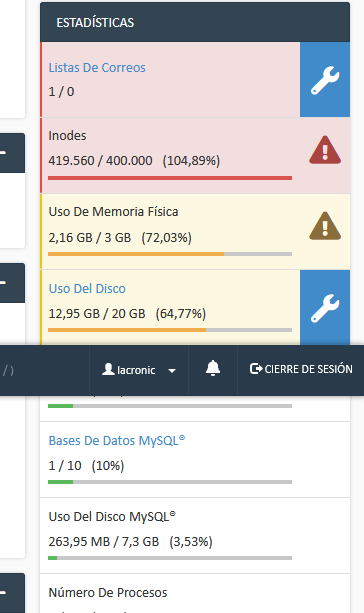This screenshot has width=364, height=613.
Task: Click the Uso Del Disco MySQL row
Action: click(x=195, y=536)
